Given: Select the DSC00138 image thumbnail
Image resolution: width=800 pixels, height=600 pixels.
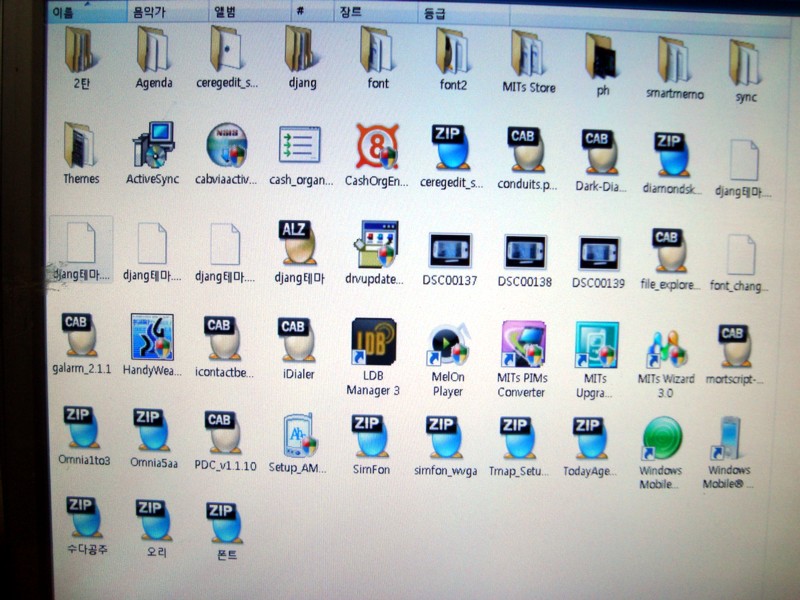Looking at the screenshot, I should 525,252.
